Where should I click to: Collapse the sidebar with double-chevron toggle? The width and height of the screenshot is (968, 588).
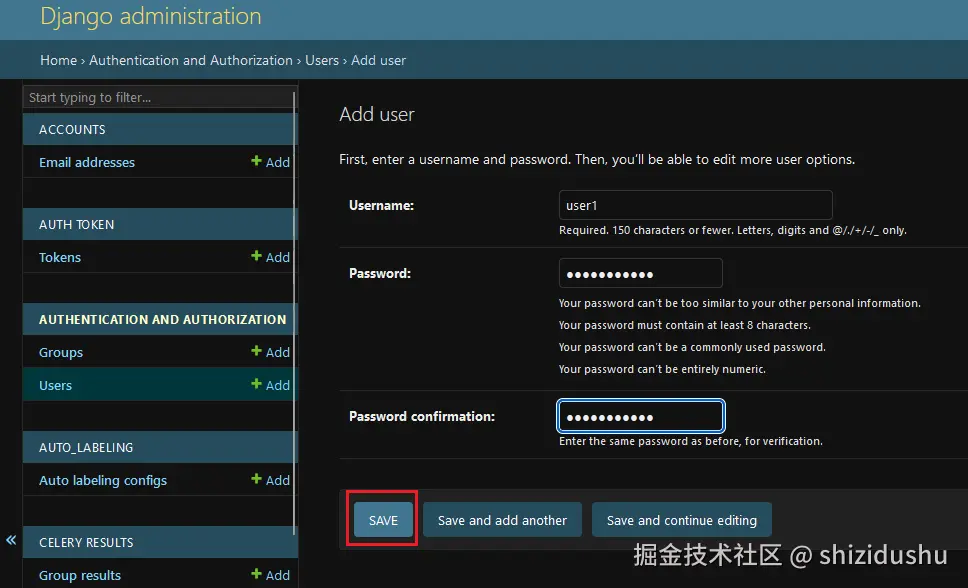(11, 540)
